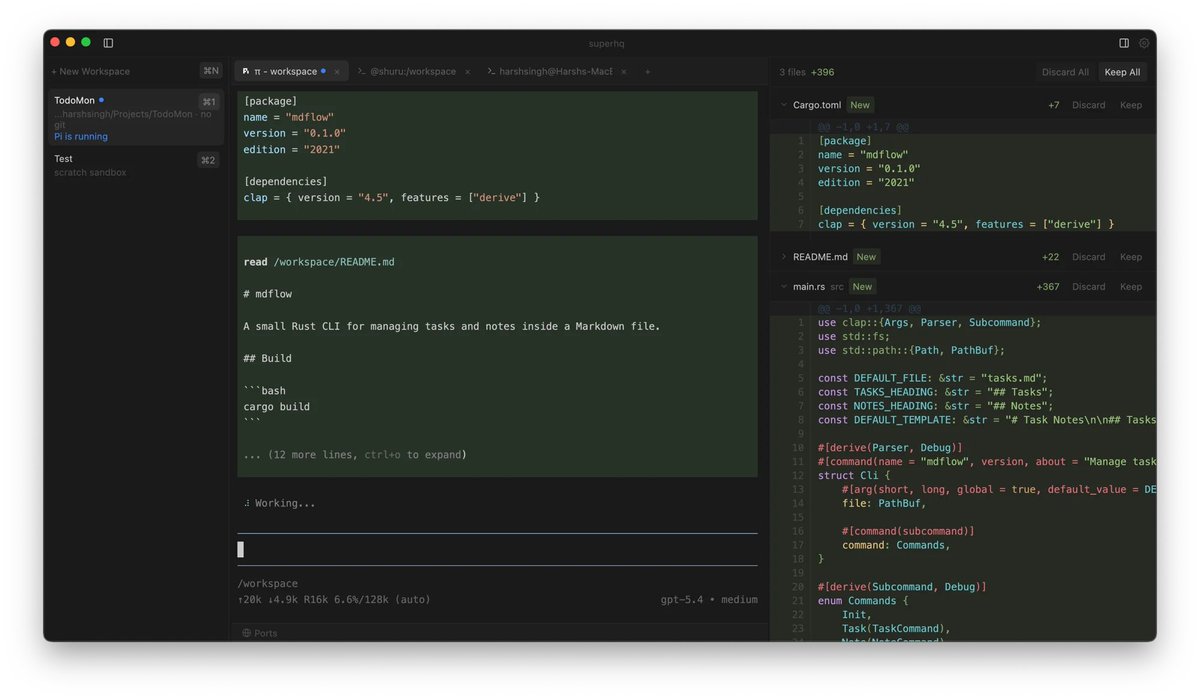Open the Ports panel
This screenshot has width=1200, height=699.
pos(259,633)
